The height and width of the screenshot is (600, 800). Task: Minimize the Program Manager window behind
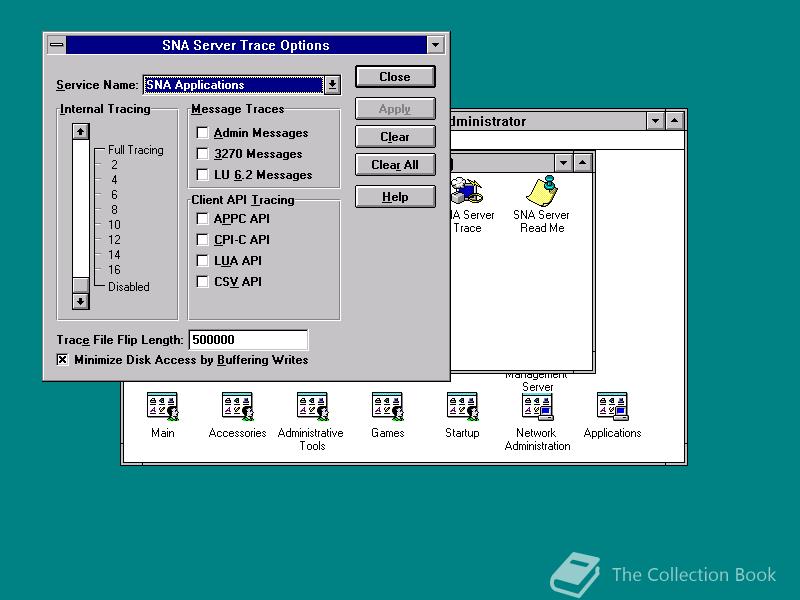click(655, 121)
